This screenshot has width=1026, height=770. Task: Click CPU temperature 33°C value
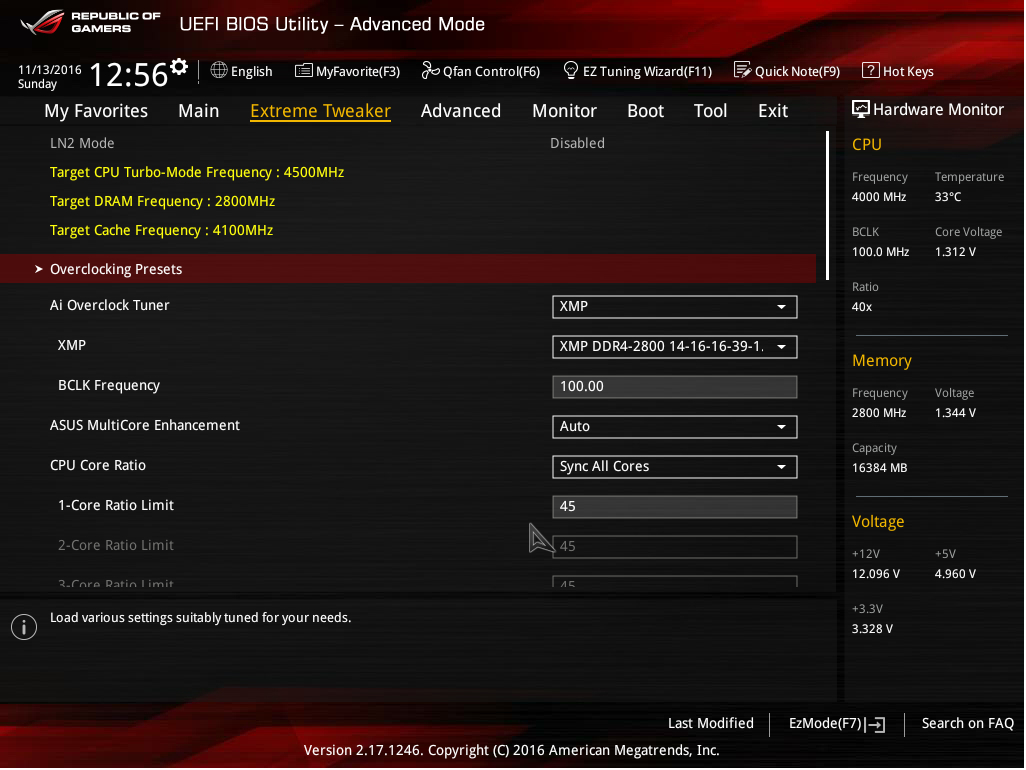(947, 197)
